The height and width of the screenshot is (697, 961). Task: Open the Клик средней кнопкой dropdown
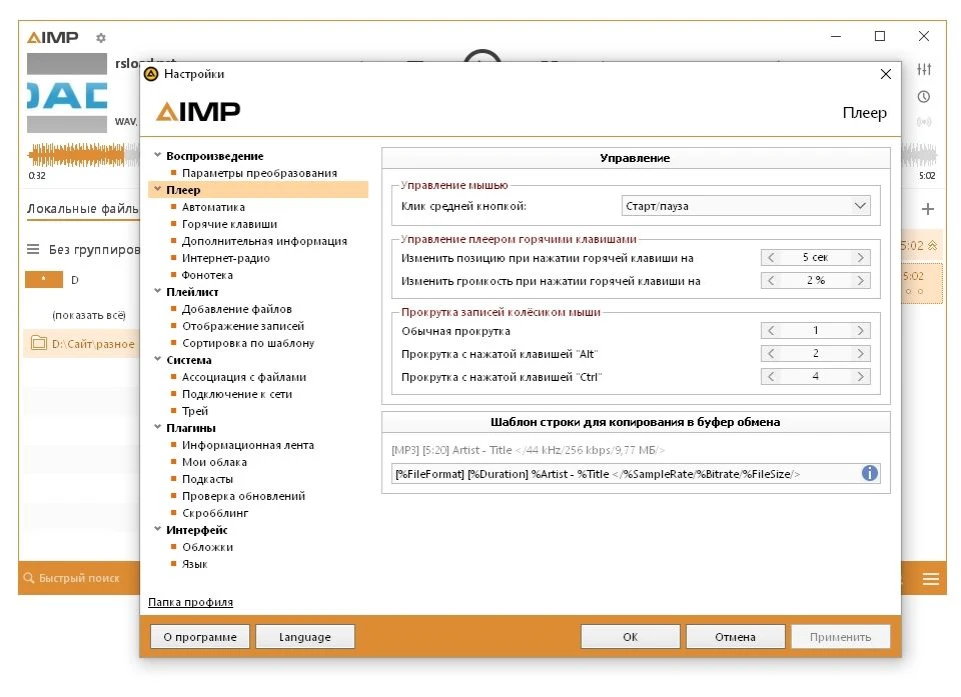(x=746, y=206)
